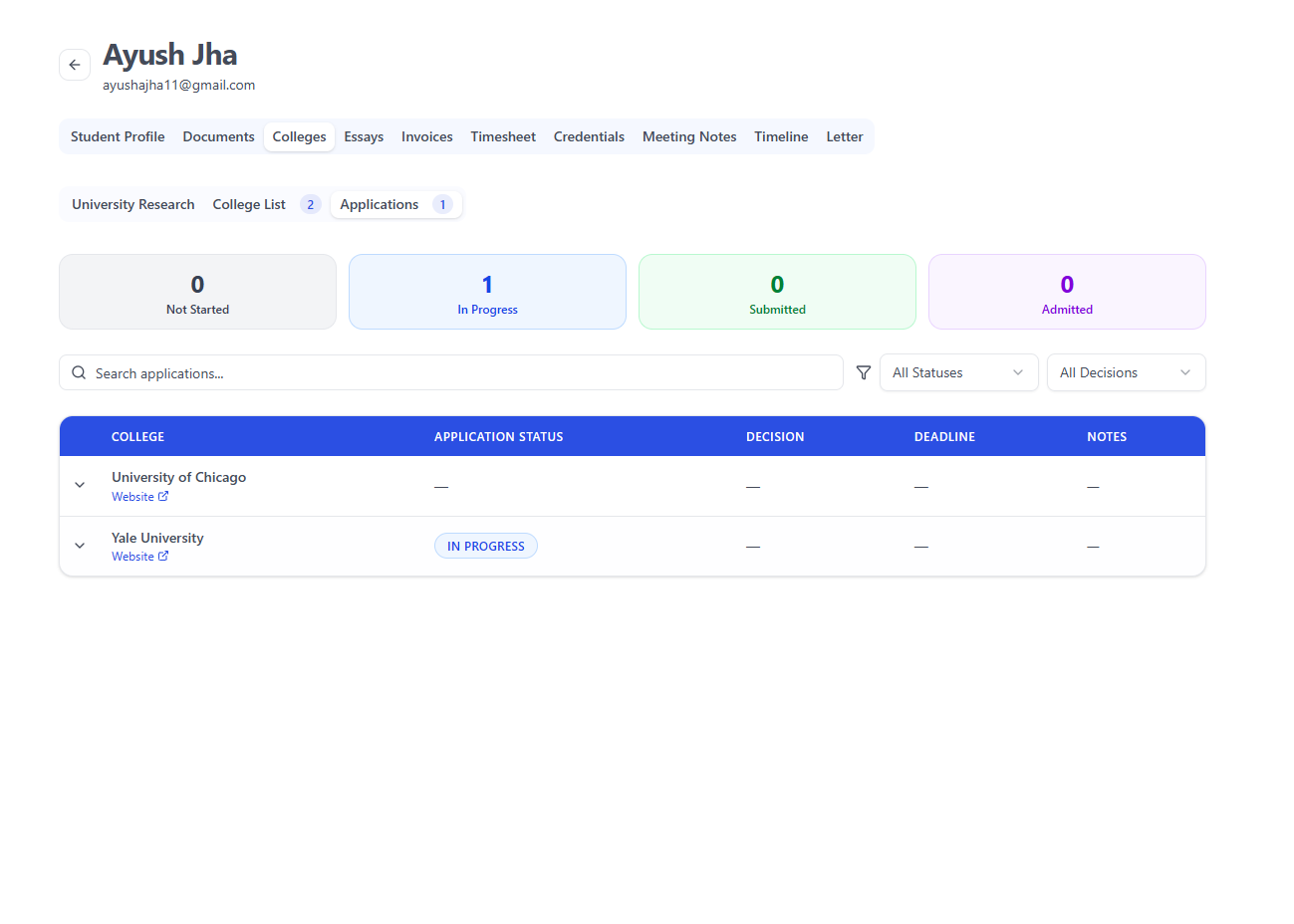
Task: Open the Letter tab
Action: pos(845,136)
